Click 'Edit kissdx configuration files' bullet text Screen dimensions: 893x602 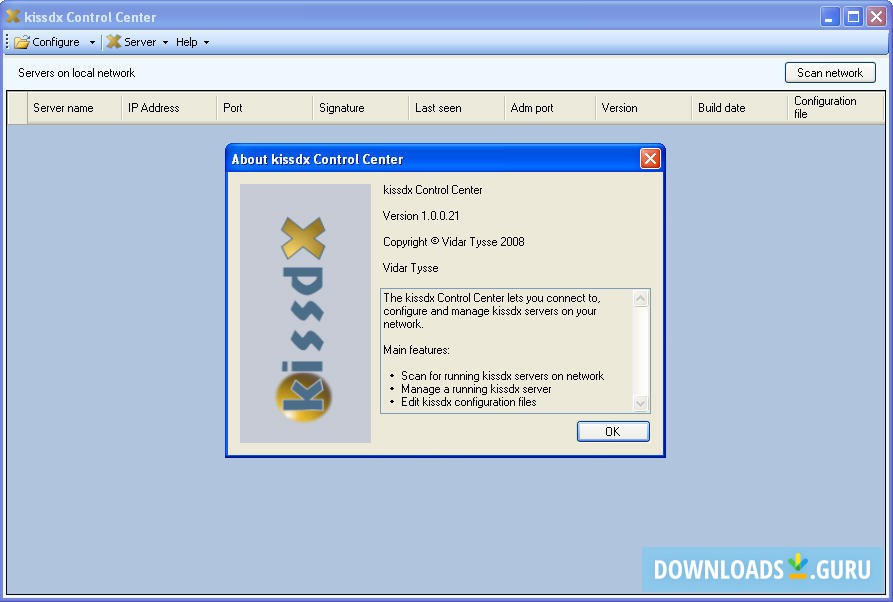(469, 402)
